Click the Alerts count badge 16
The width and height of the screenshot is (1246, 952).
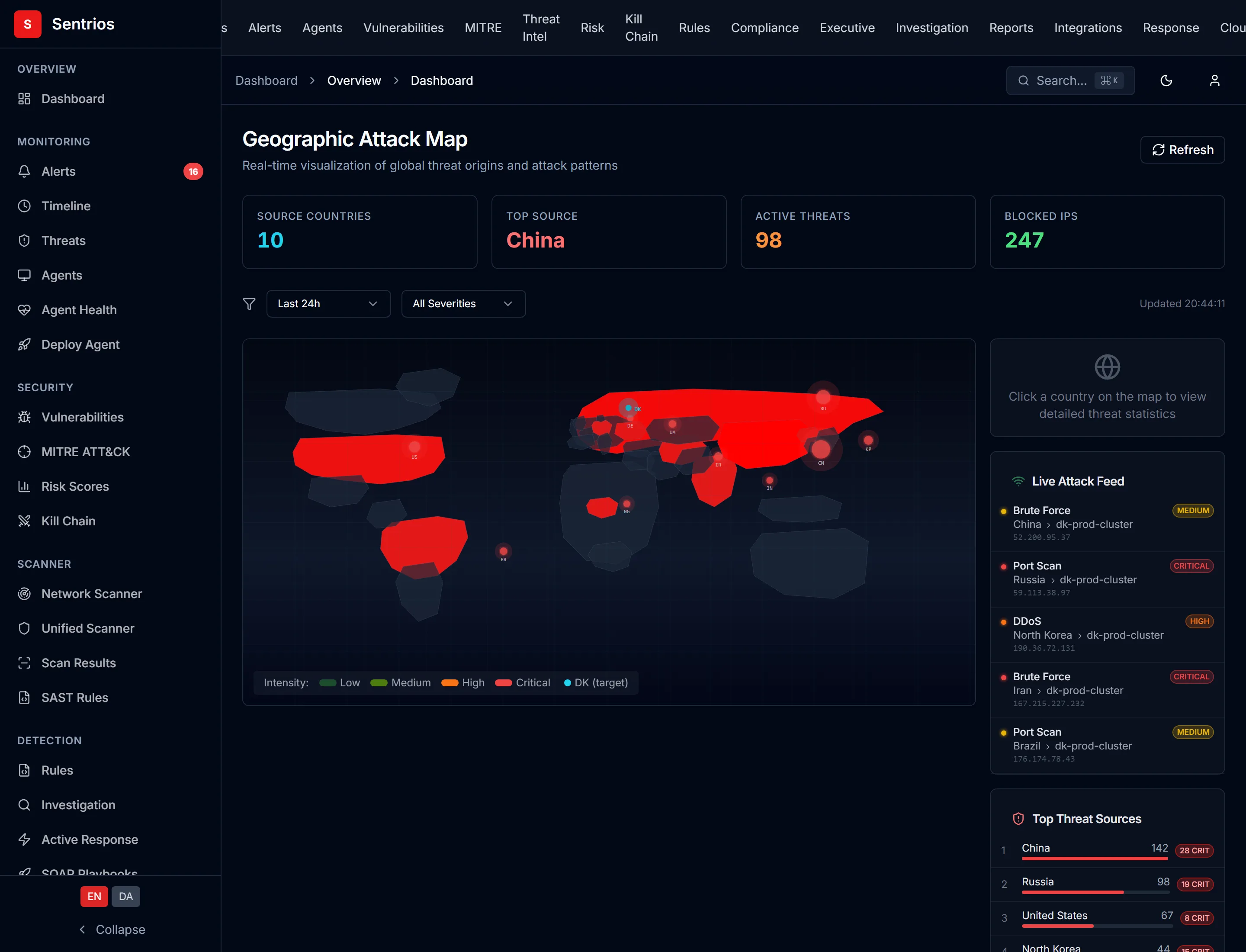point(193,171)
